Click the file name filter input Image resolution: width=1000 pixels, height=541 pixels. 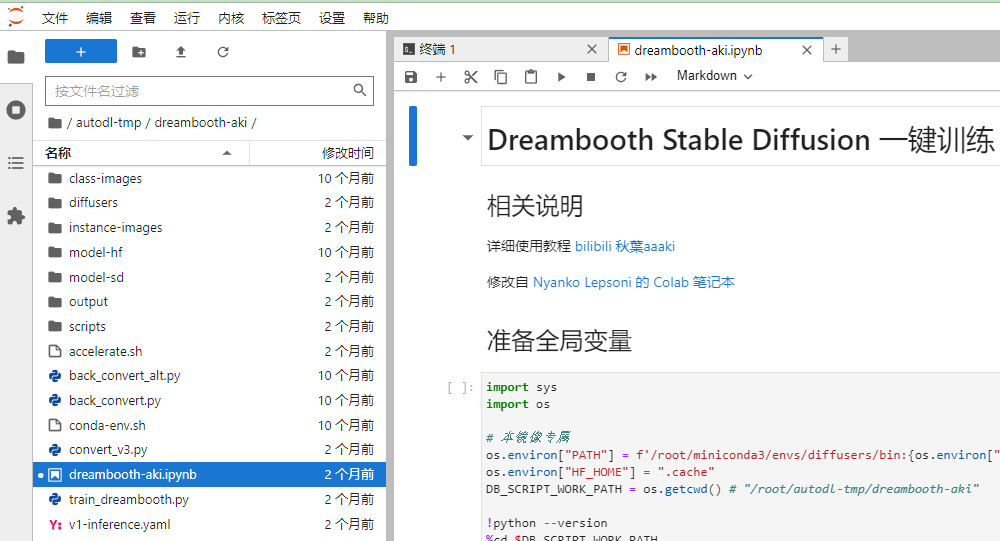click(x=209, y=91)
